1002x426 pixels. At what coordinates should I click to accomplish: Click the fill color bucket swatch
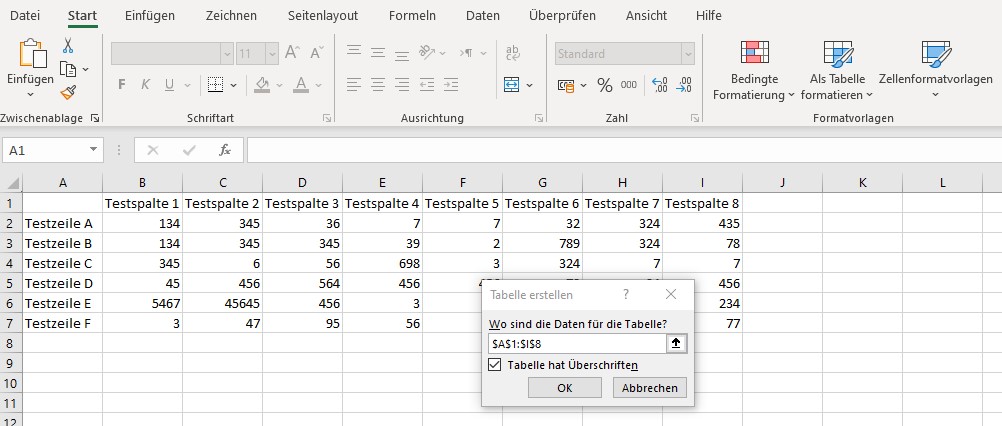click(262, 85)
